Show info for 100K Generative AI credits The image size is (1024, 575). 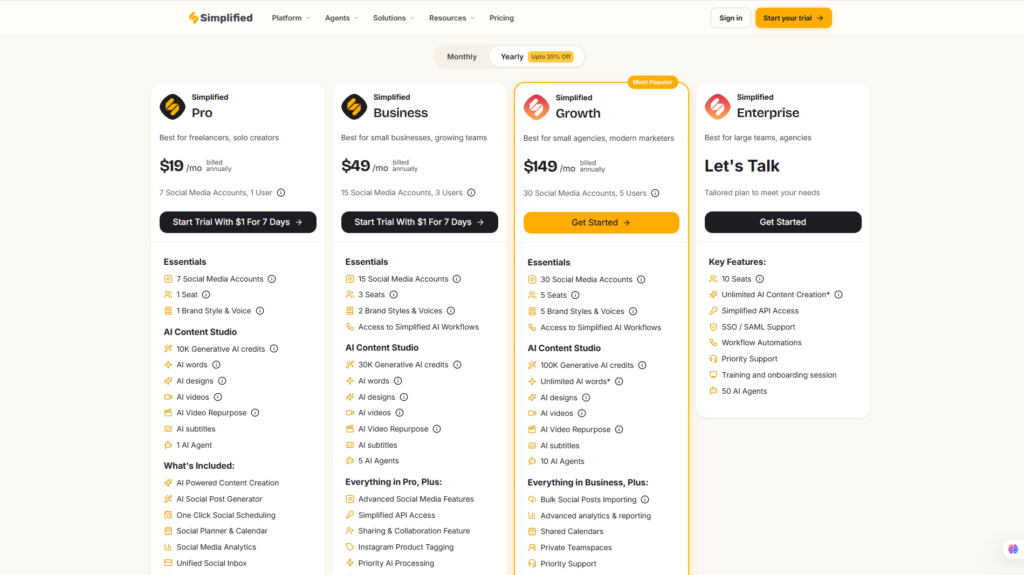coord(643,365)
